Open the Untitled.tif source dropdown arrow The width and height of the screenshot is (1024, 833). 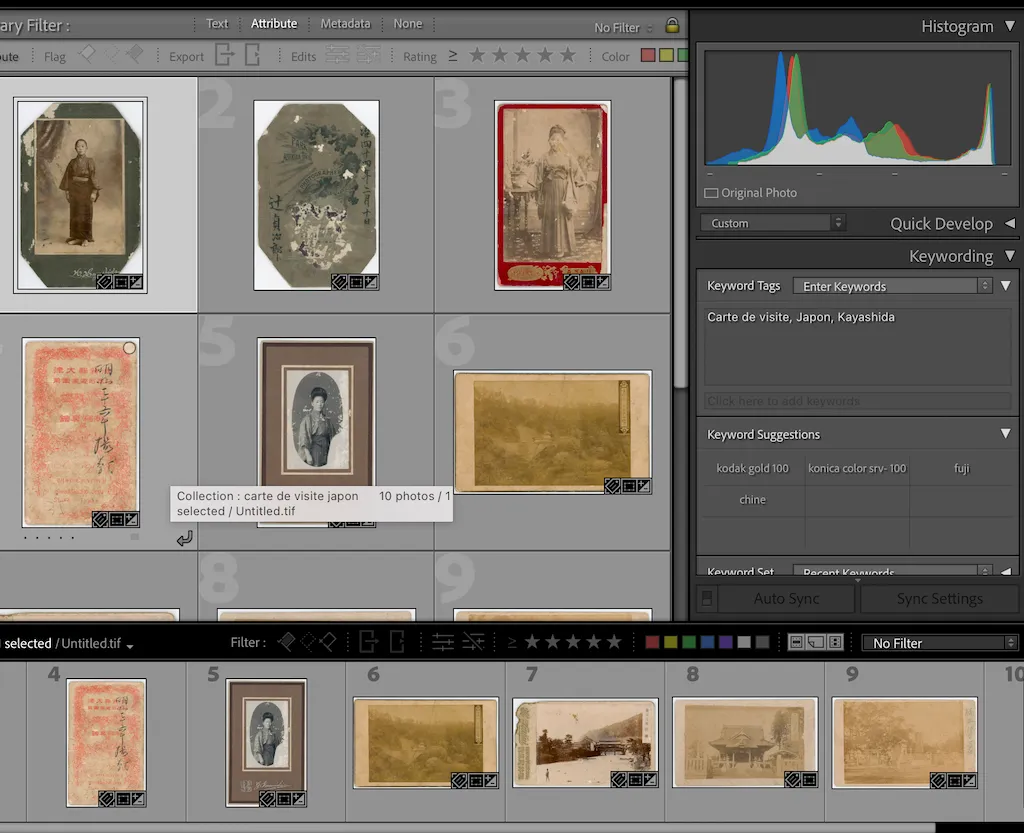coord(130,646)
